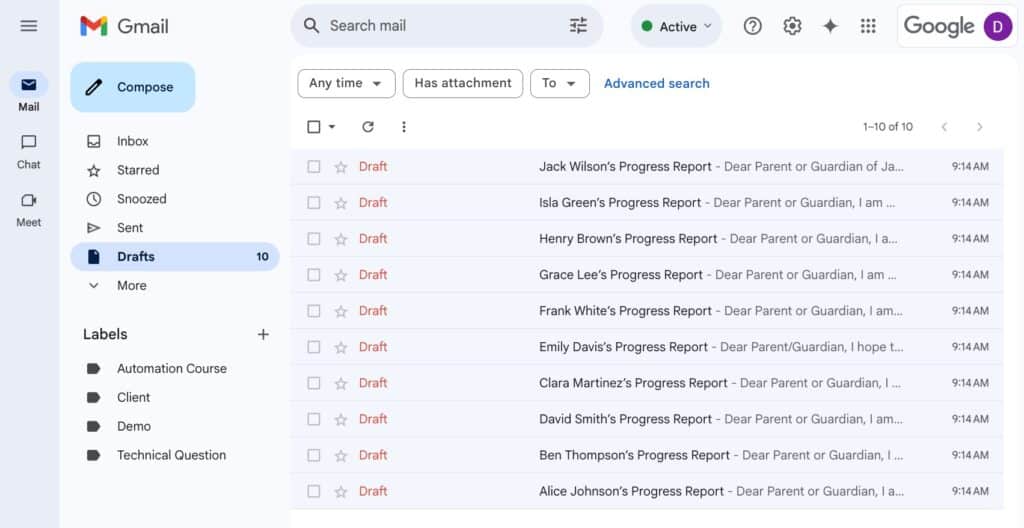Switch to the Chat tab
The height and width of the screenshot is (528, 1024).
click(x=29, y=150)
